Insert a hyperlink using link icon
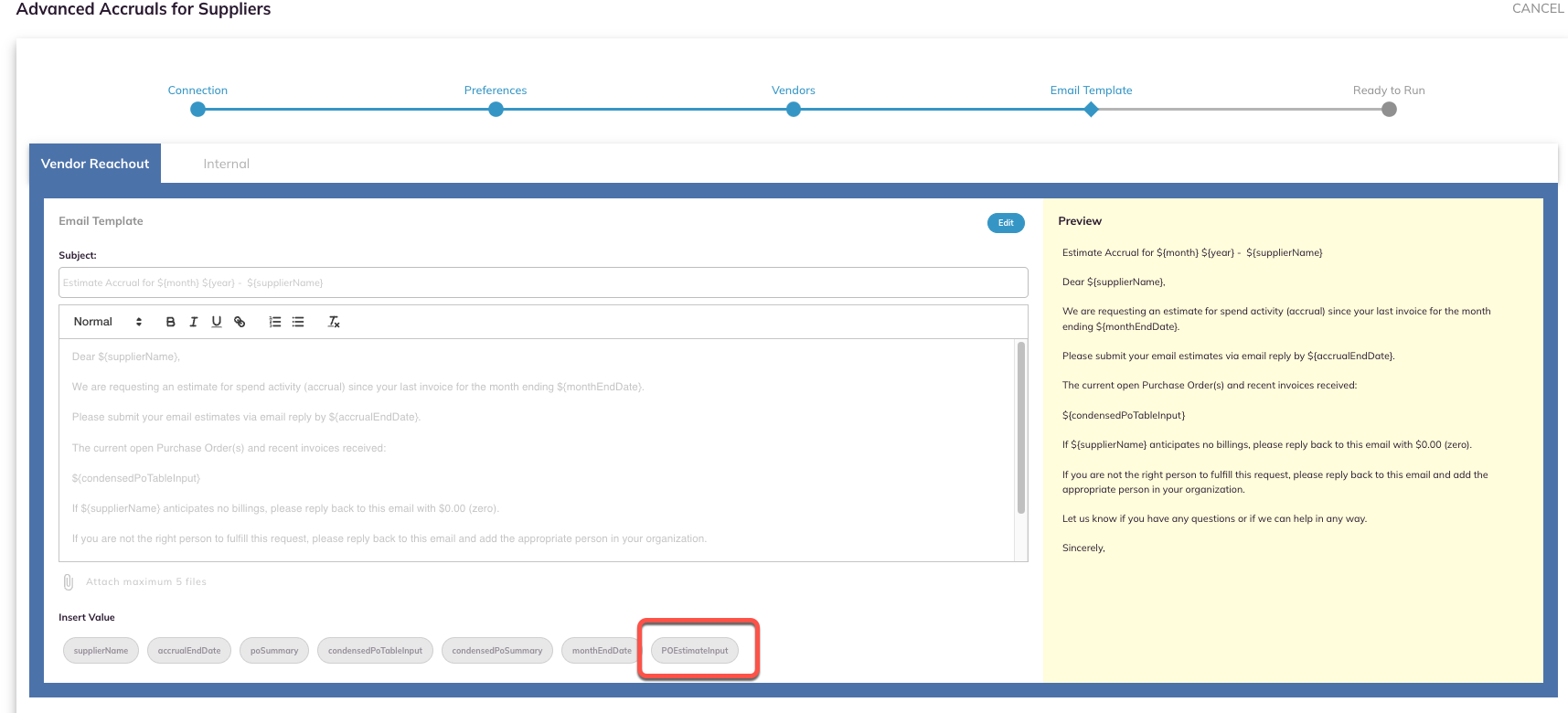Viewport: 1568px width, 713px height. point(240,322)
